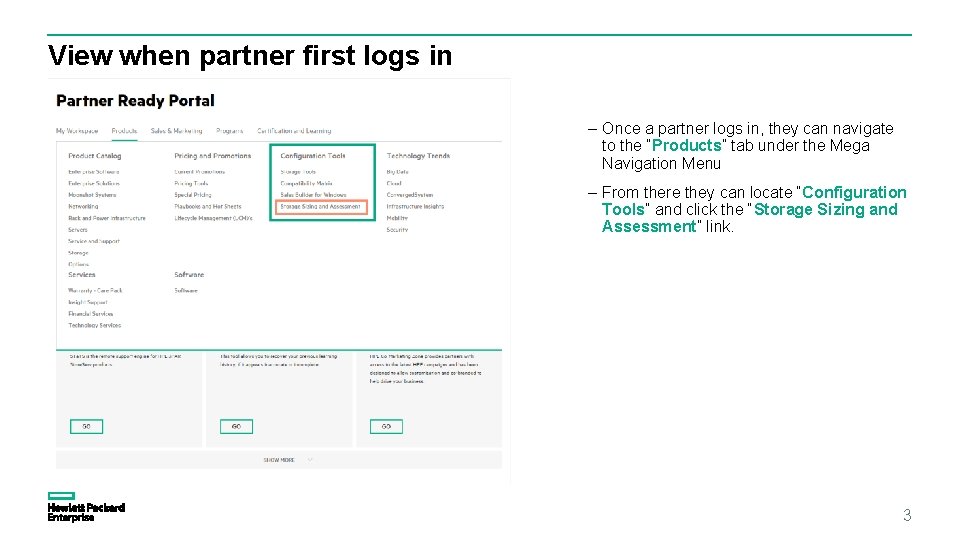960x540 pixels.
Task: Open Enterprise Solutions link
Action: (x=94, y=184)
